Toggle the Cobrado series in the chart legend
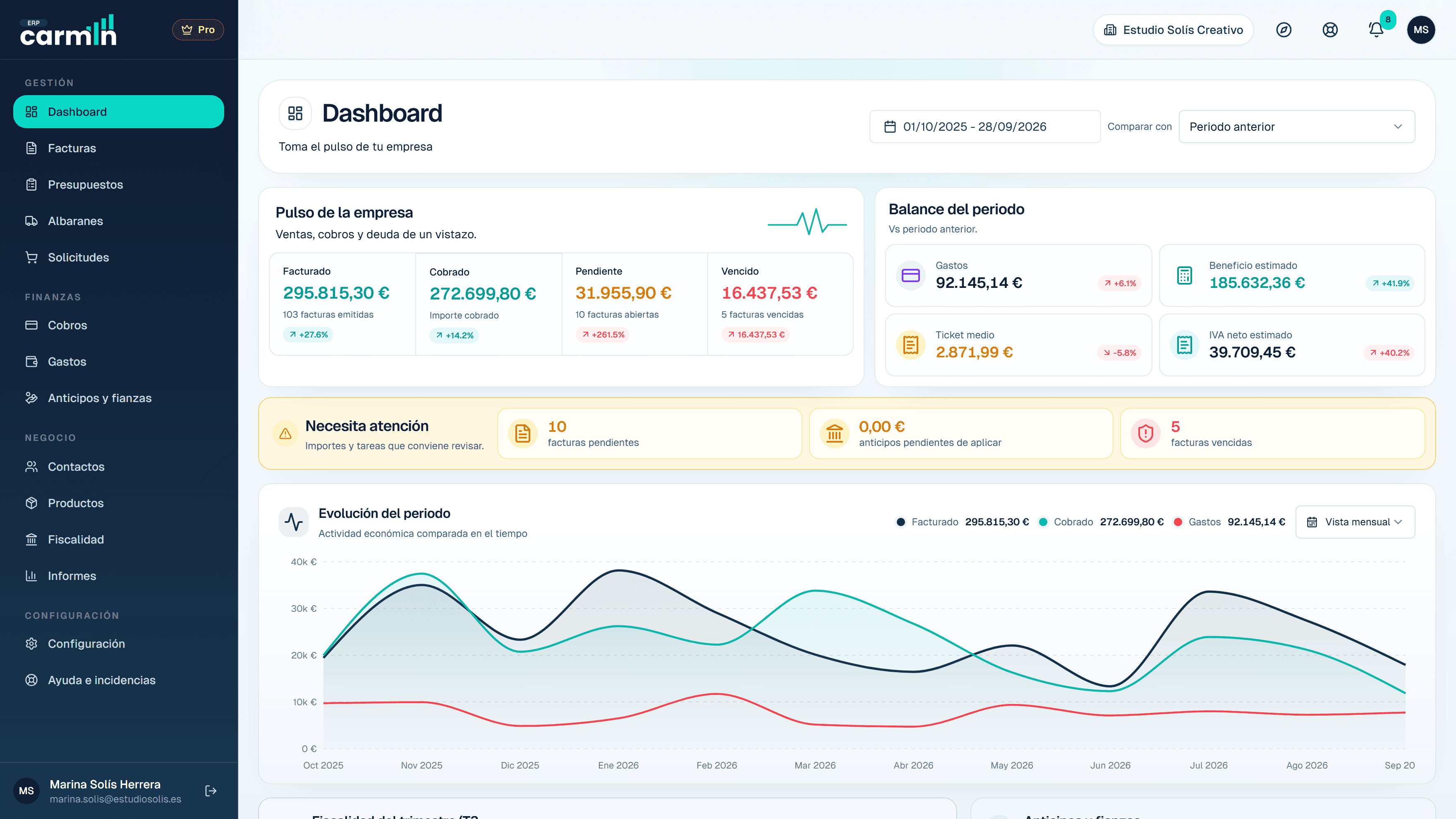Screen dimensions: 1456x819 [1101, 522]
